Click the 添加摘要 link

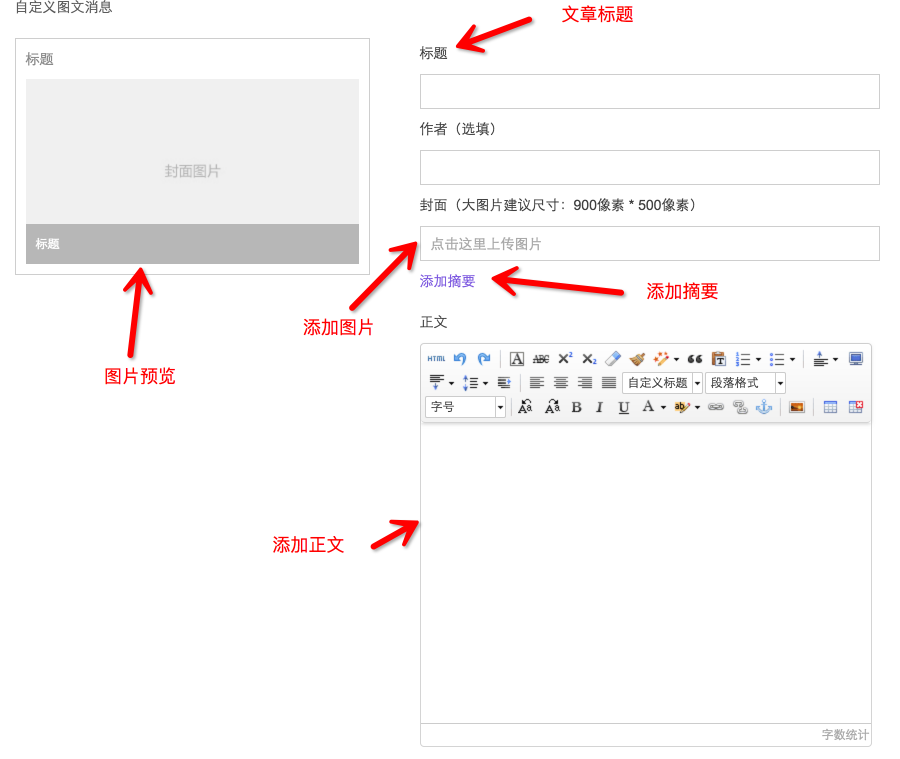pos(447,281)
